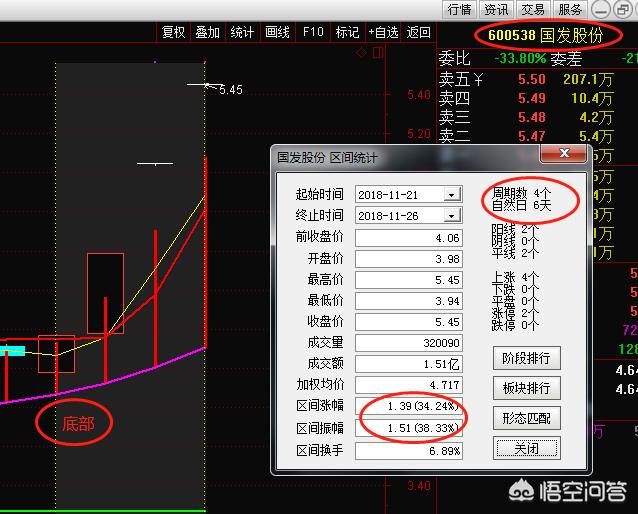Expand the 终止时间 date dropdown
The height and width of the screenshot is (514, 638).
click(x=453, y=216)
